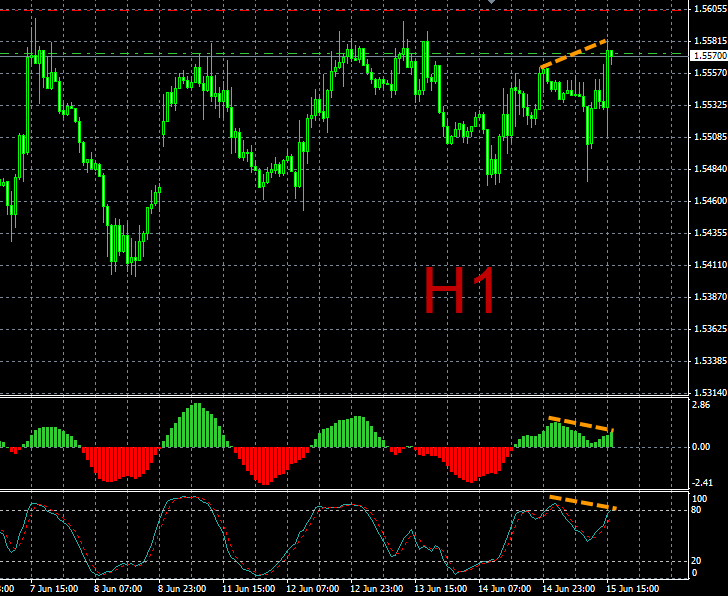Click price axis value 1.54840
The image size is (728, 596).
(x=710, y=168)
